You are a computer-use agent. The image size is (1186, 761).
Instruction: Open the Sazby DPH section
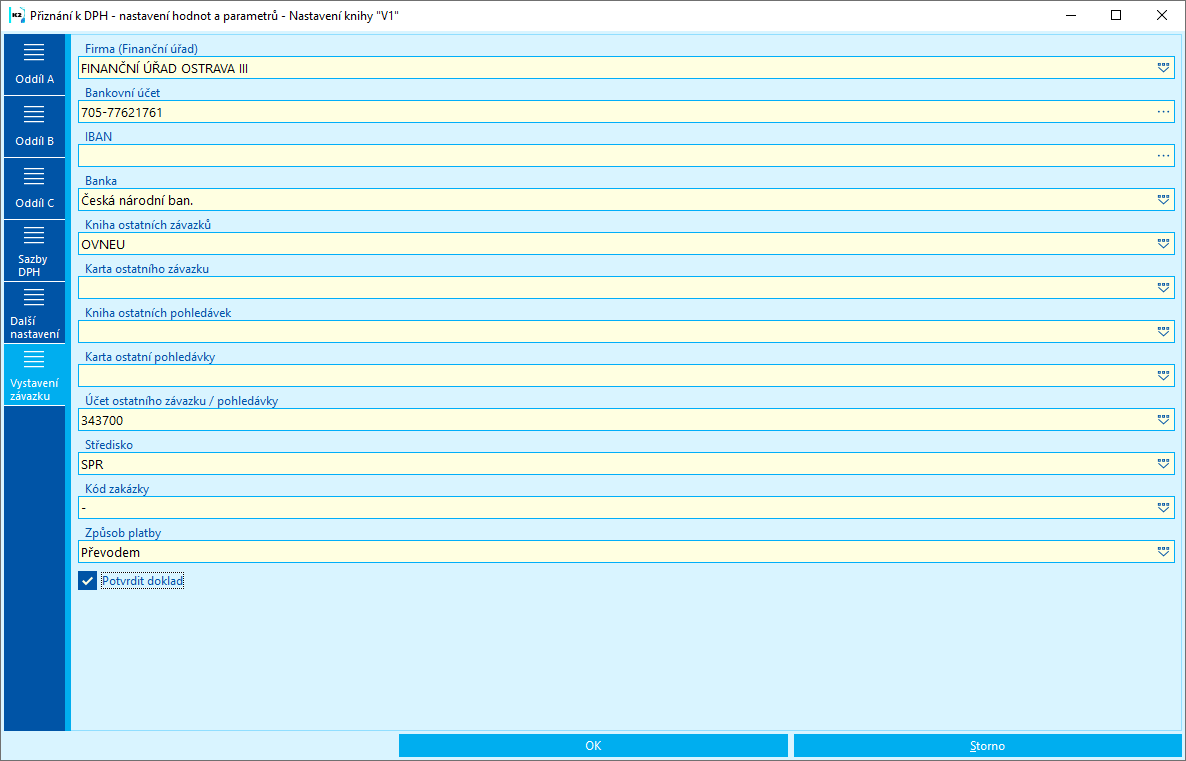coord(34,250)
